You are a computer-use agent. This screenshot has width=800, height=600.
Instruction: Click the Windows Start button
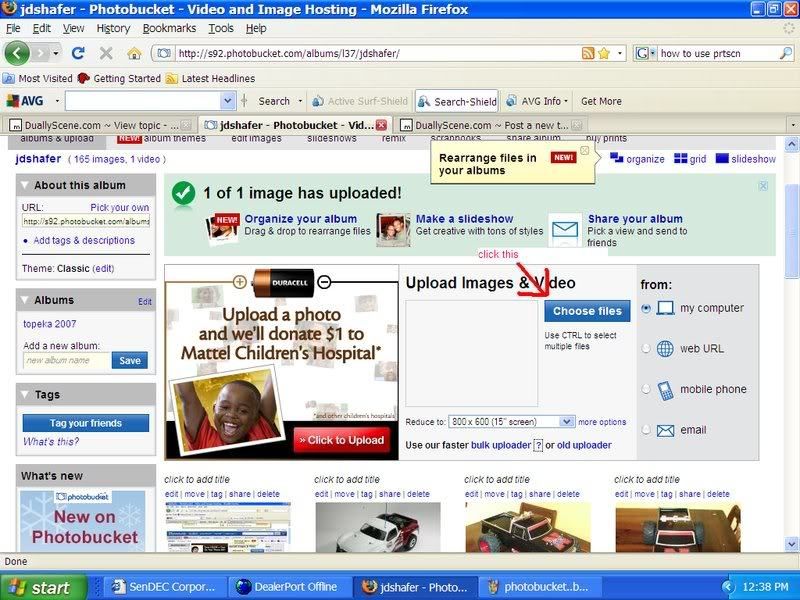click(37, 587)
